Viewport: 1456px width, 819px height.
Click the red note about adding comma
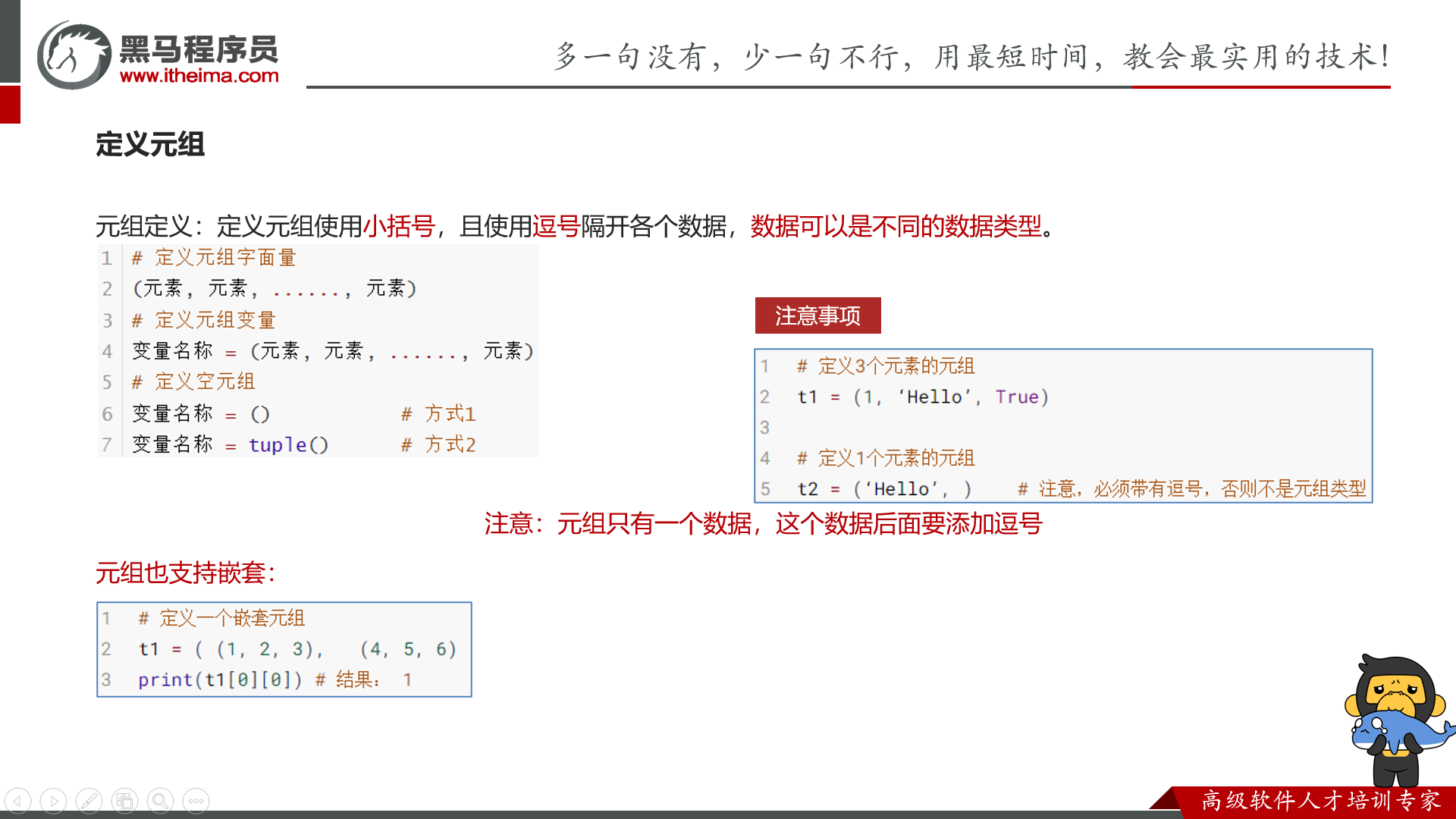[763, 524]
